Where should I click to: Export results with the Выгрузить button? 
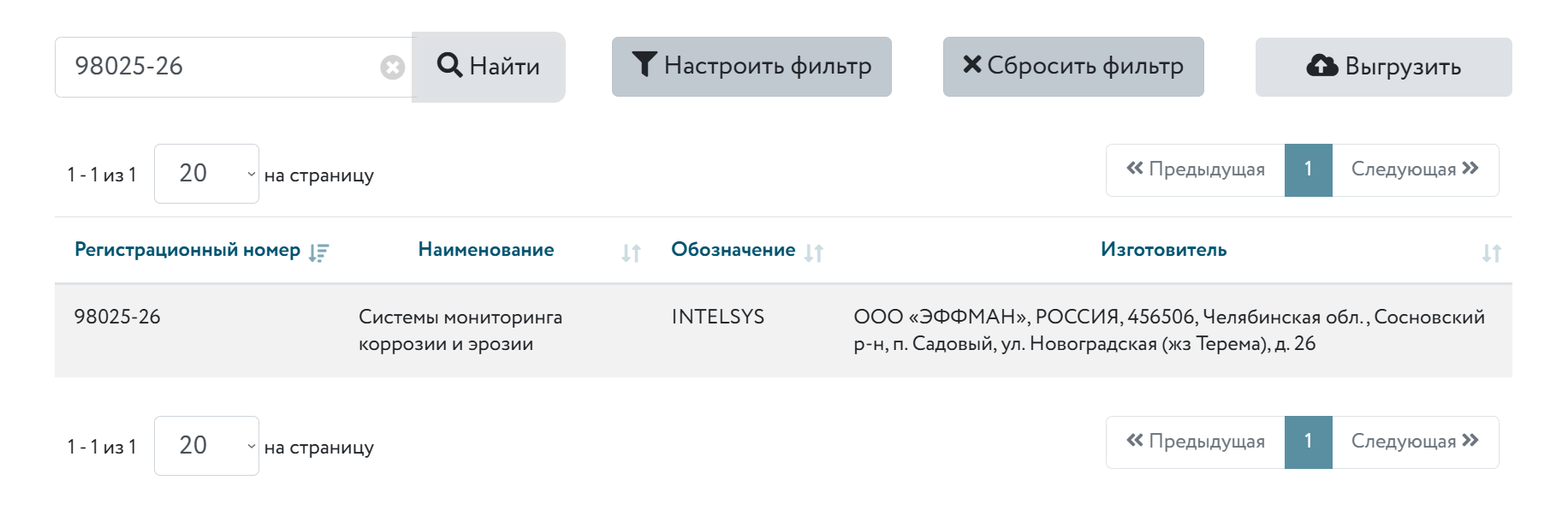pyautogui.click(x=1383, y=67)
